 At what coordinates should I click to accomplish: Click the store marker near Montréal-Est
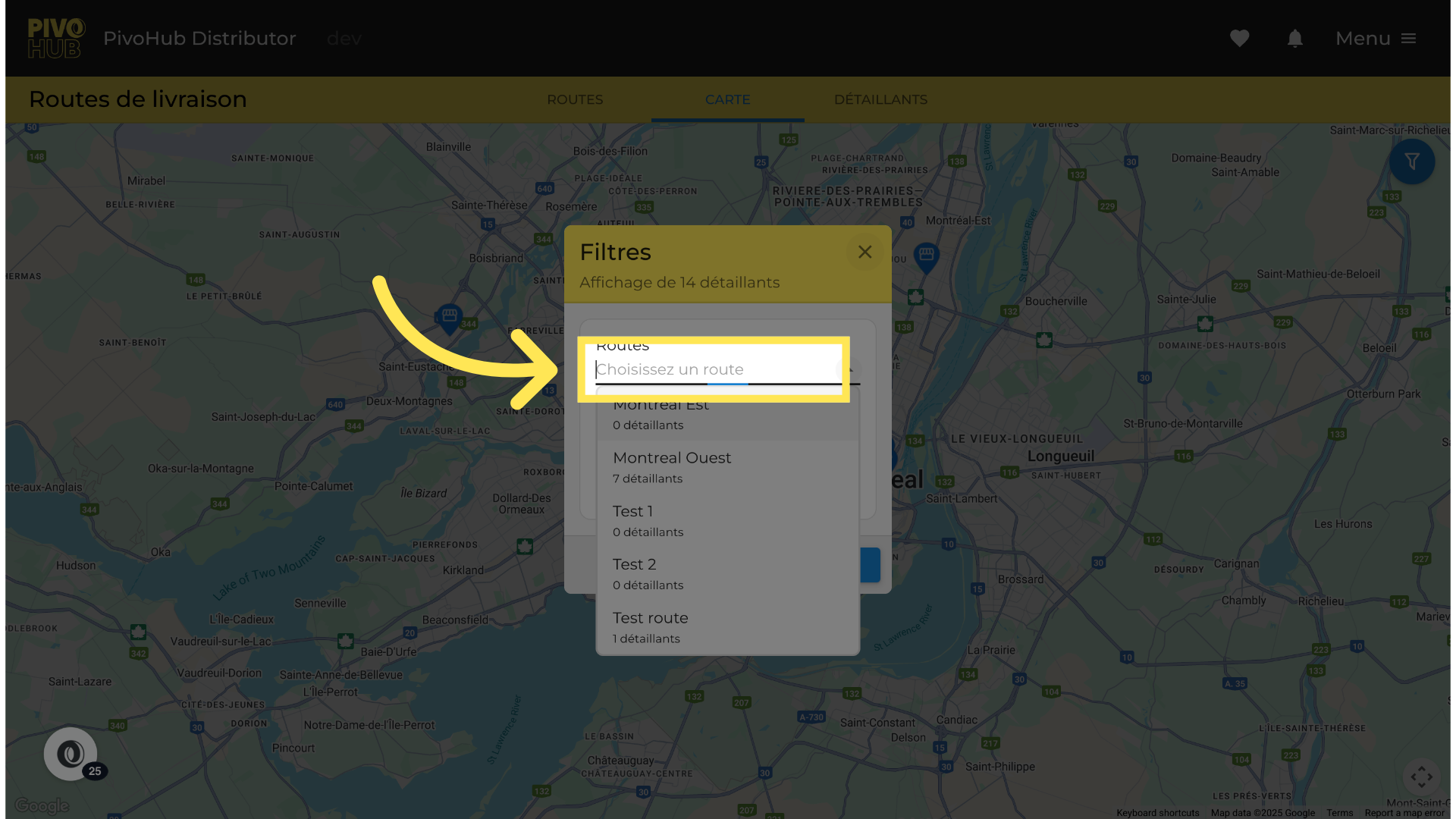point(926,256)
